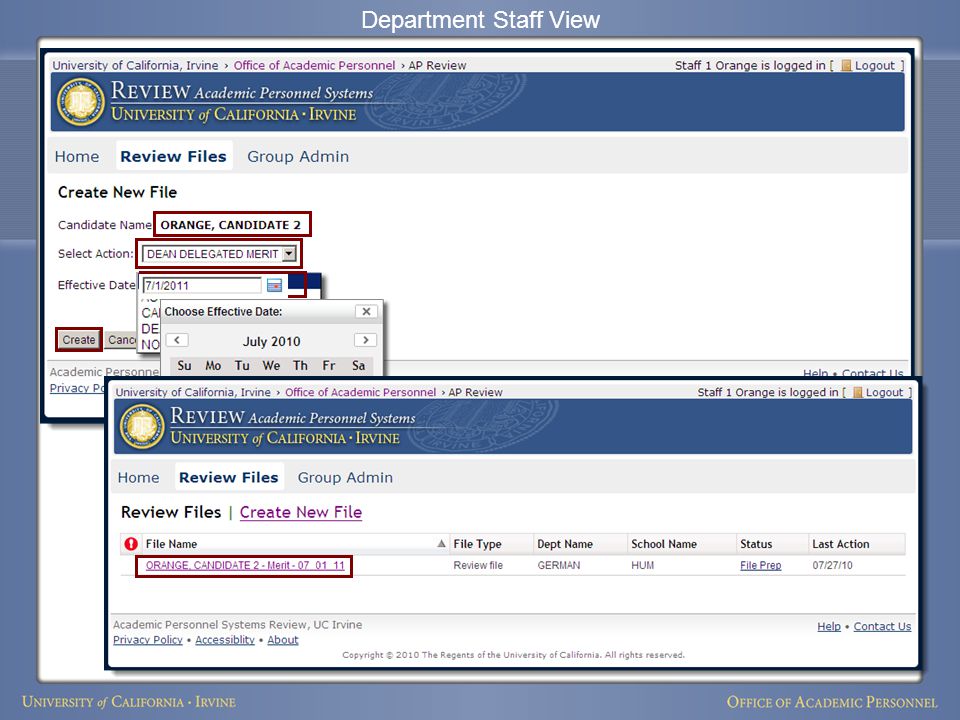
Task: Open the Select Action dropdown
Action: [219, 253]
